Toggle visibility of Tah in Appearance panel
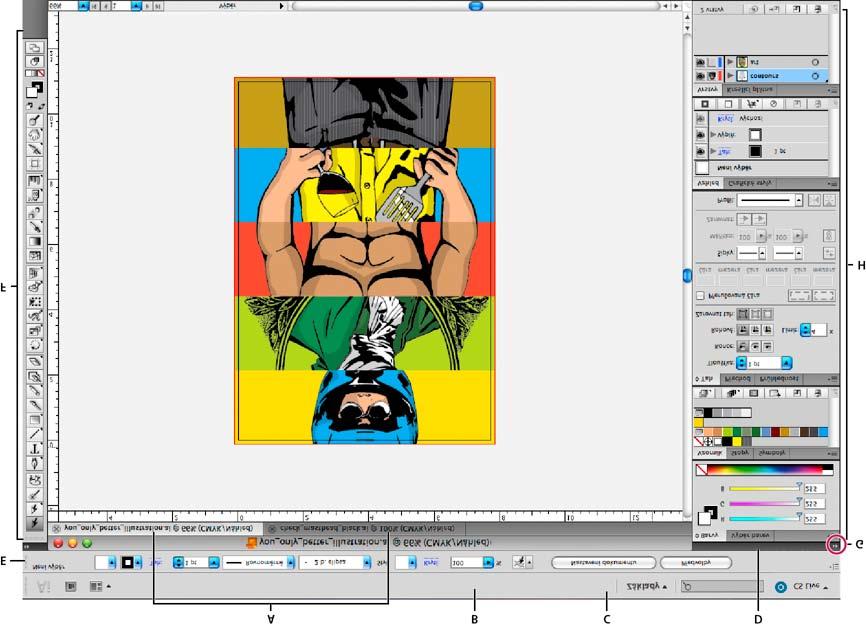Image resolution: width=866 pixels, height=625 pixels. click(701, 151)
